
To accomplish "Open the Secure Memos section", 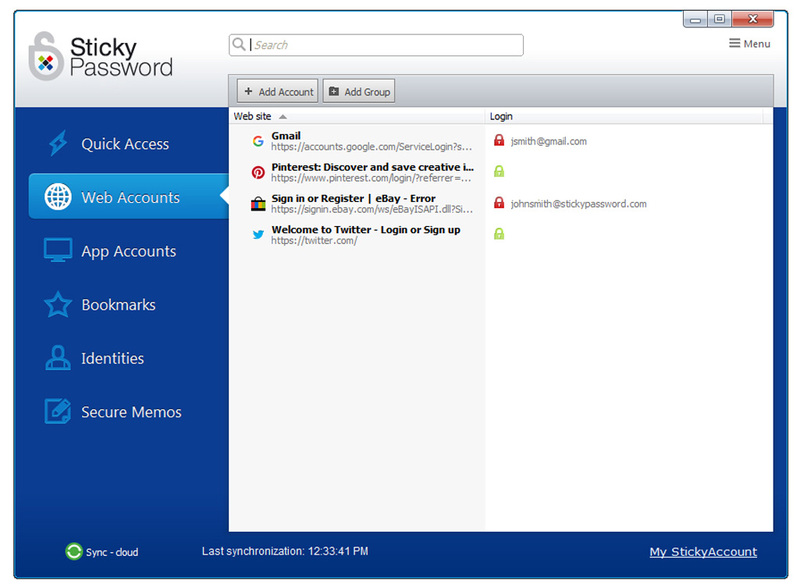I will click(129, 411).
